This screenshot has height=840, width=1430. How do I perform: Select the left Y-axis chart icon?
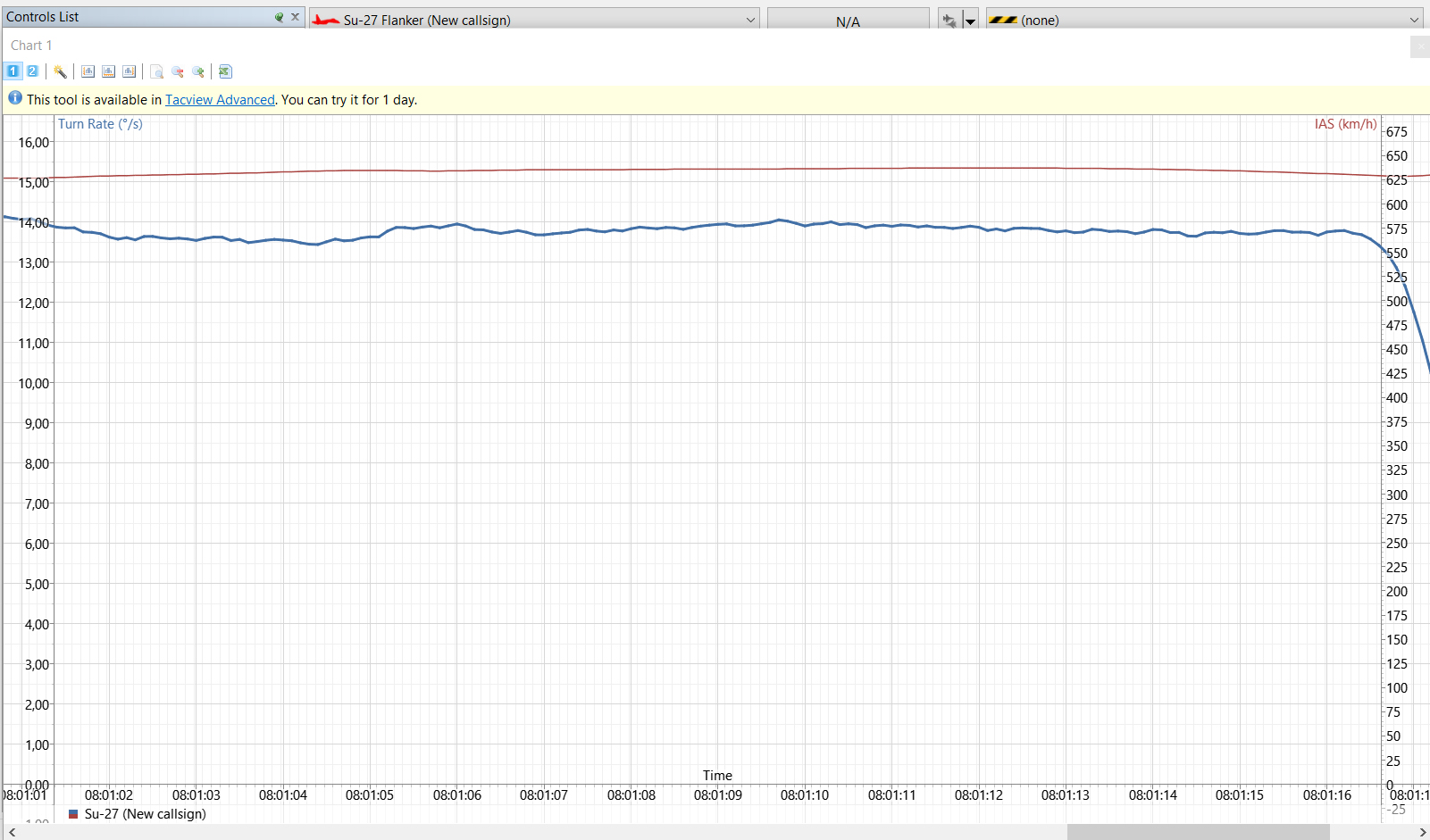(x=88, y=71)
